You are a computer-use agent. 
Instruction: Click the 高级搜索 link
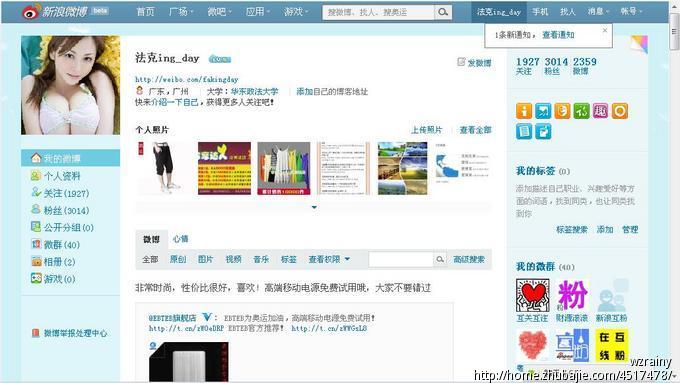click(469, 259)
